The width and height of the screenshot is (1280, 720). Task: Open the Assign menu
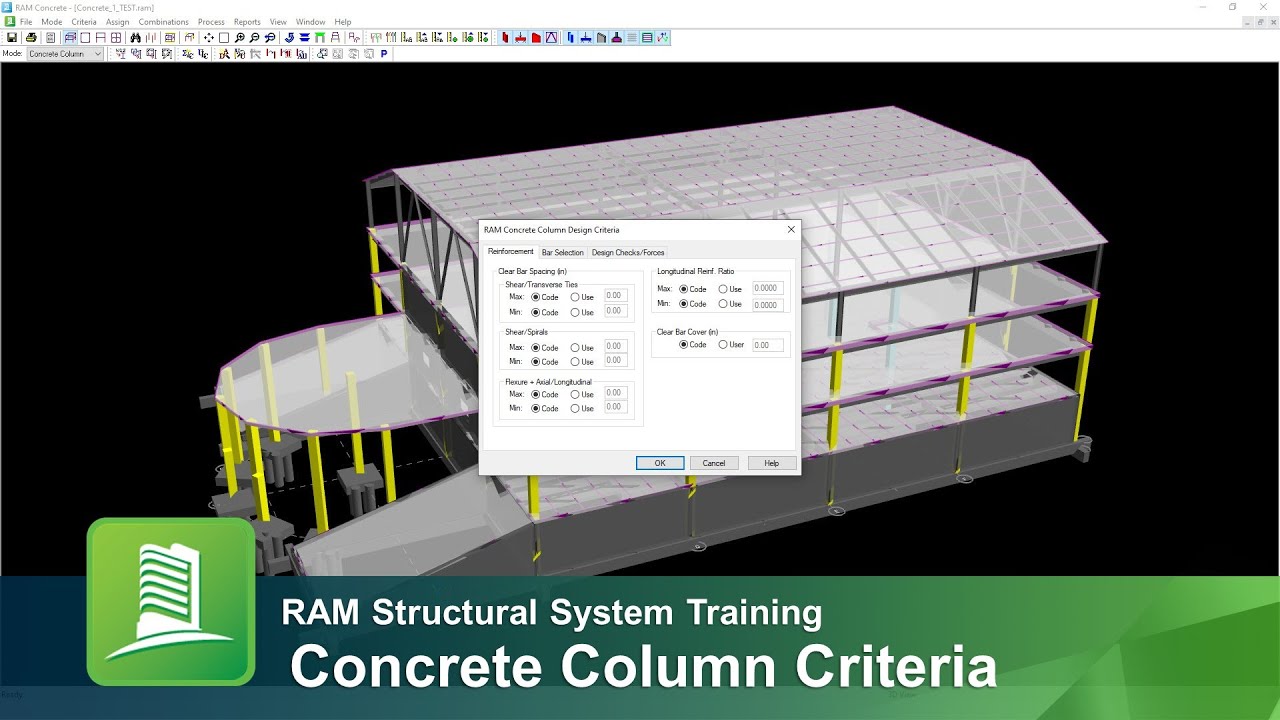pyautogui.click(x=117, y=22)
